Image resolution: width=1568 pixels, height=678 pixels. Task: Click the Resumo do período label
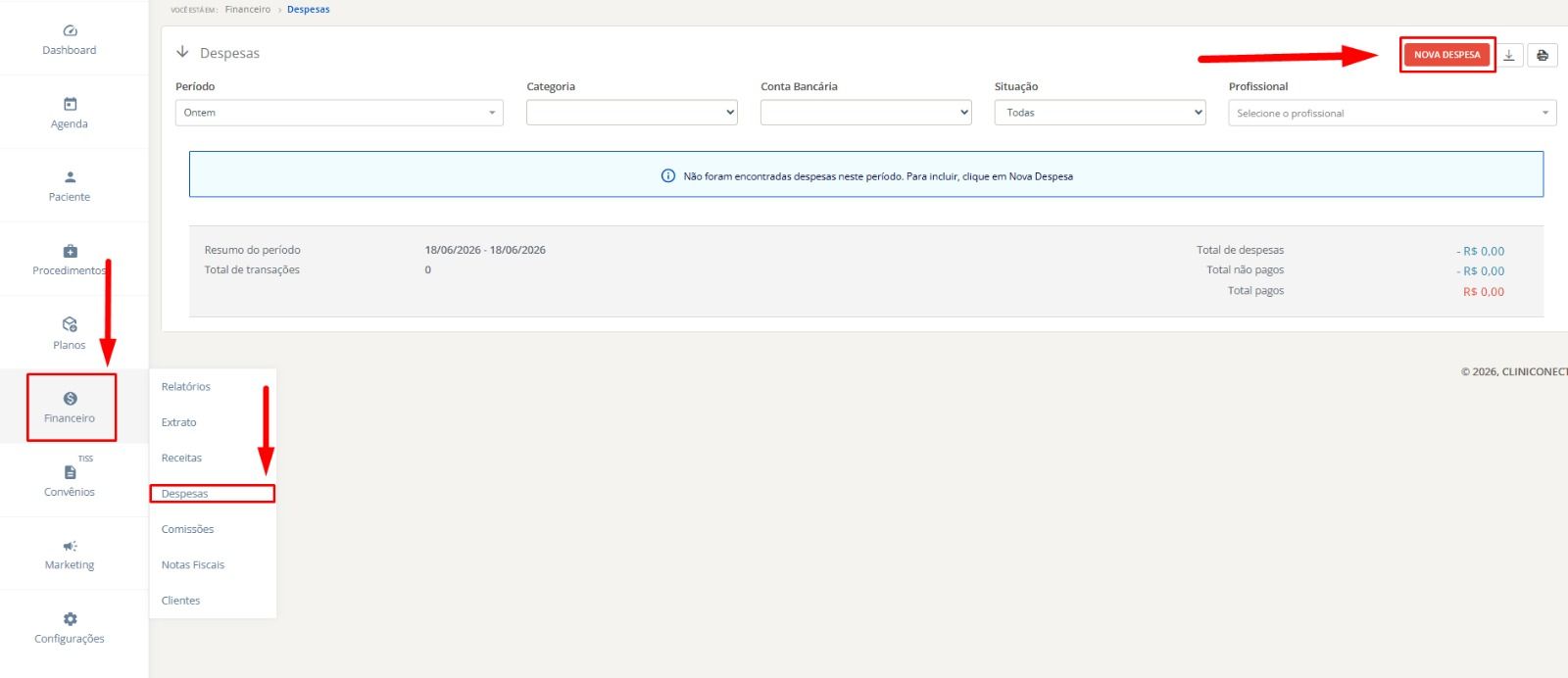[253, 250]
